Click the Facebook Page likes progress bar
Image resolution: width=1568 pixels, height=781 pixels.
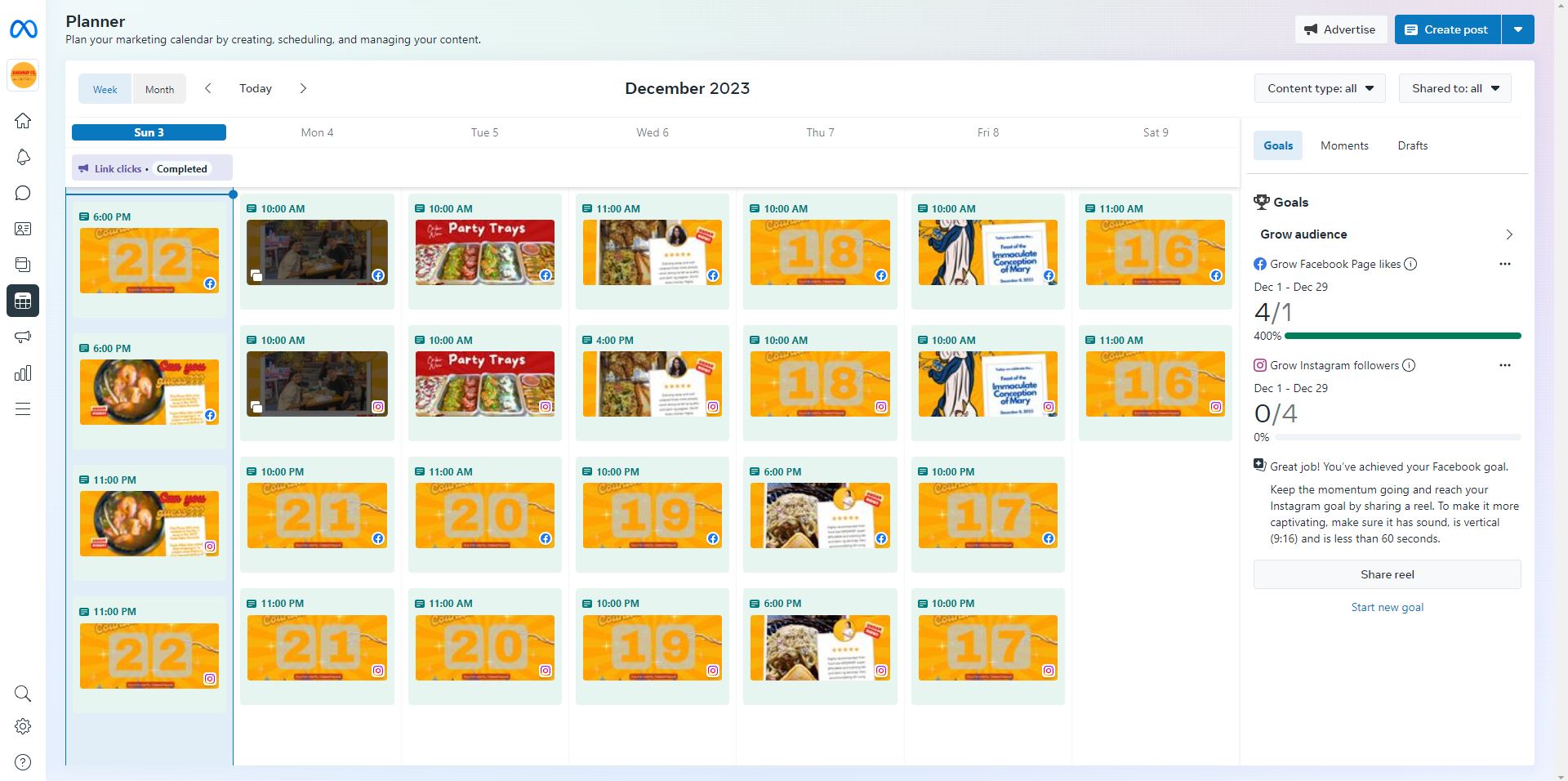click(x=1402, y=336)
